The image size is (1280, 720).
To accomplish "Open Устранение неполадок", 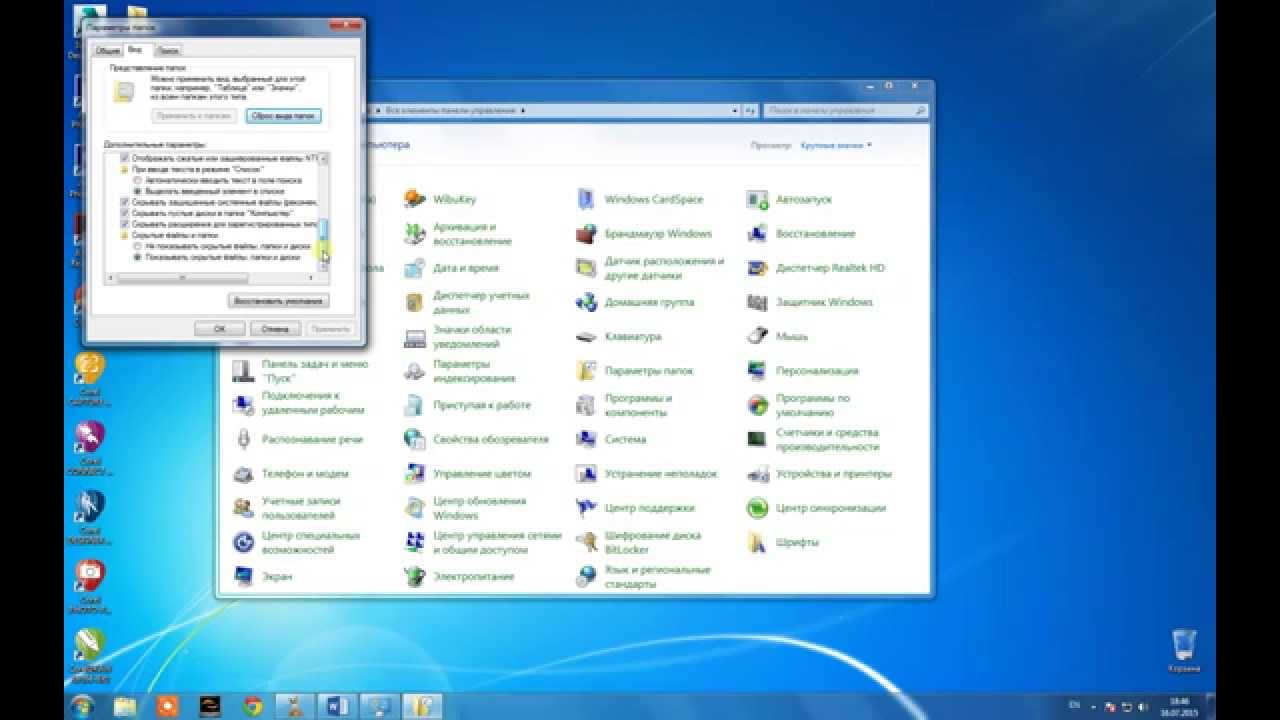I will 647,473.
